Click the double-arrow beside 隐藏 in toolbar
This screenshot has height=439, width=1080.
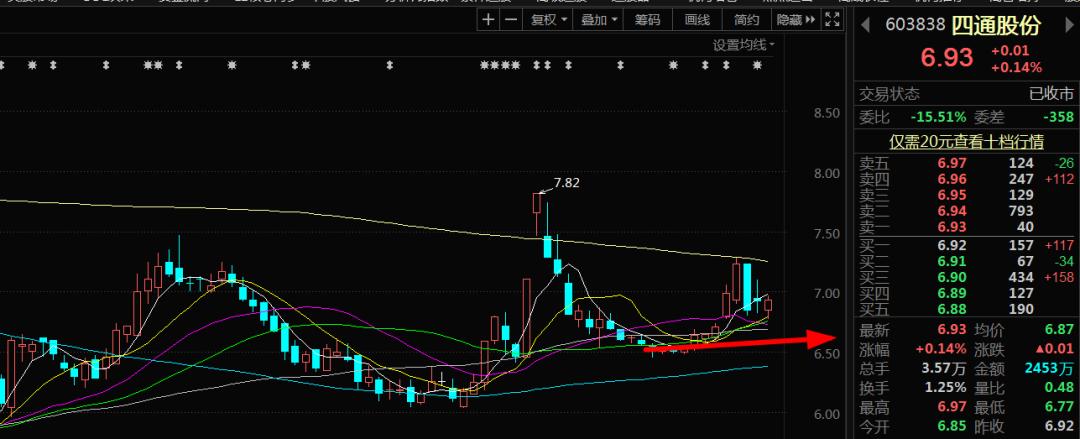(808, 19)
